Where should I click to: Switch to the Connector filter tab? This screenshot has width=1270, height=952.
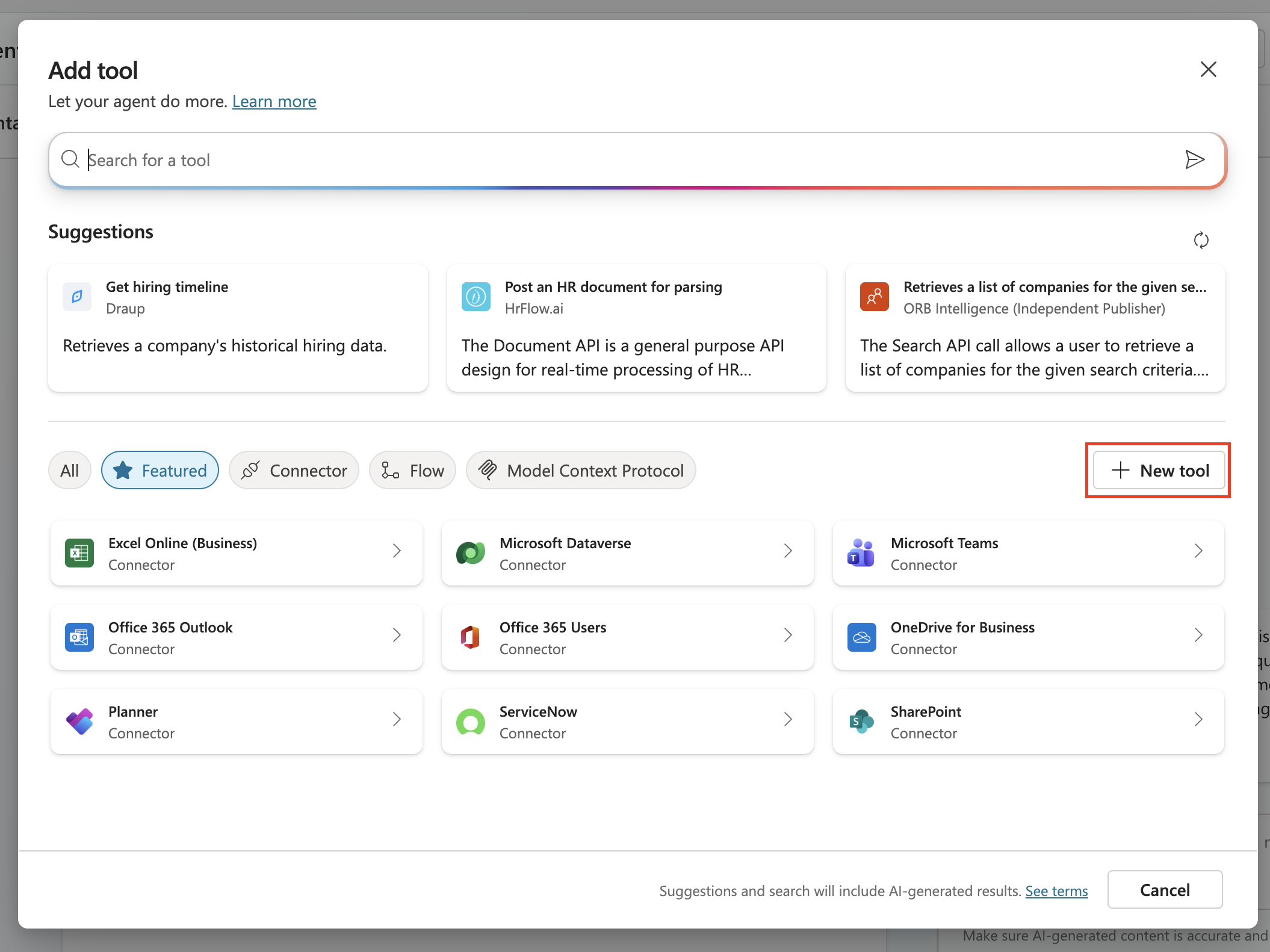294,470
